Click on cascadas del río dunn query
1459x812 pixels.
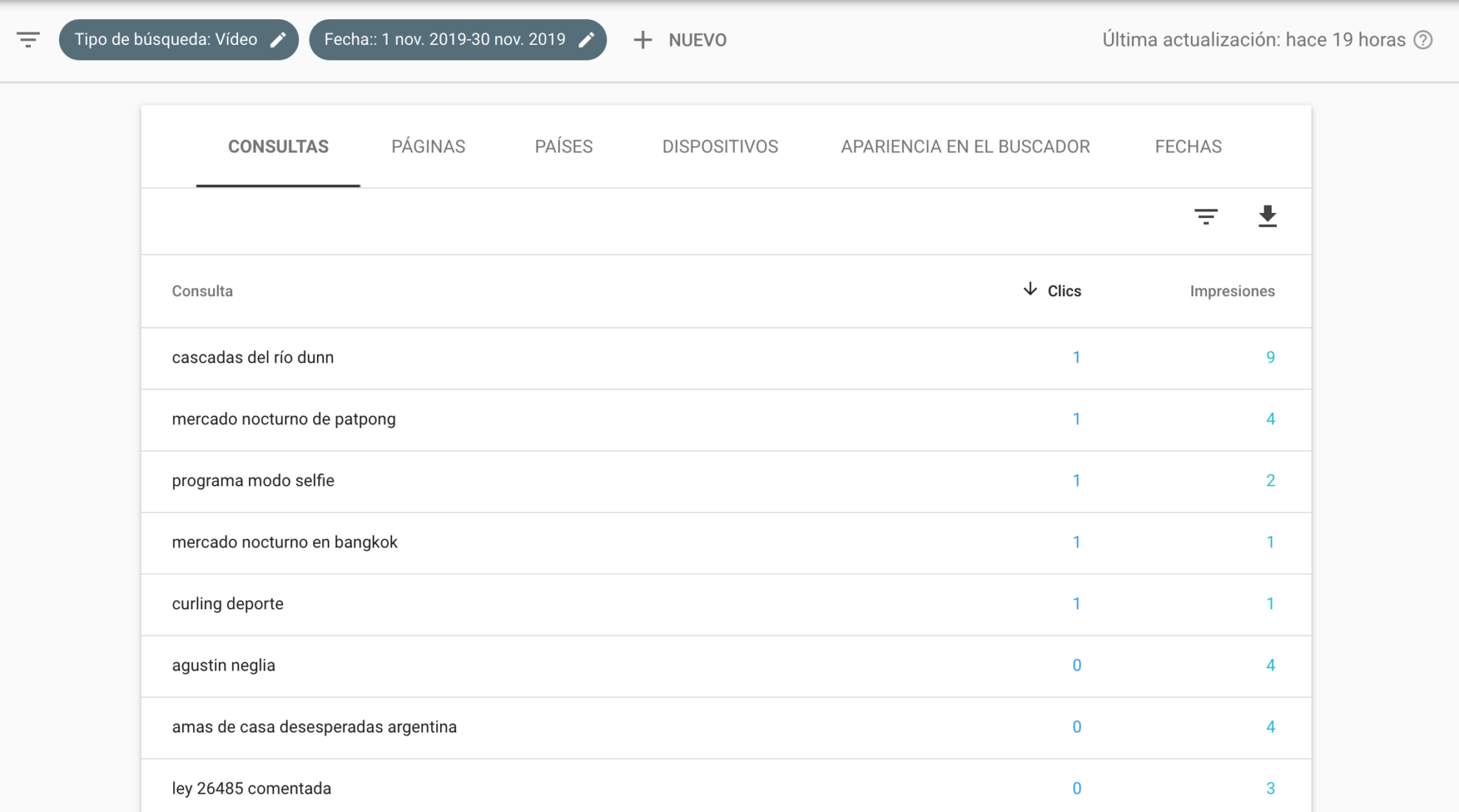(x=253, y=356)
